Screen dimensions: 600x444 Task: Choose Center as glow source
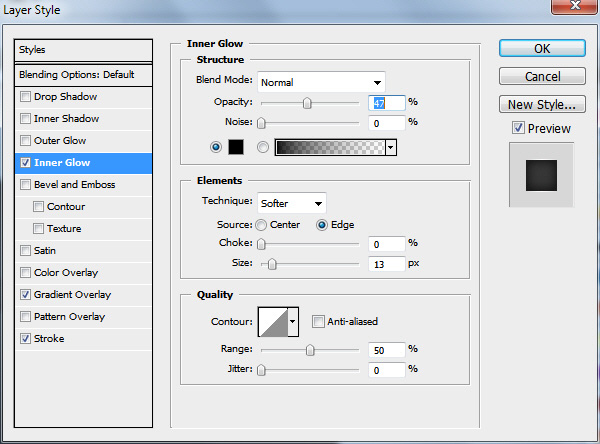261,225
